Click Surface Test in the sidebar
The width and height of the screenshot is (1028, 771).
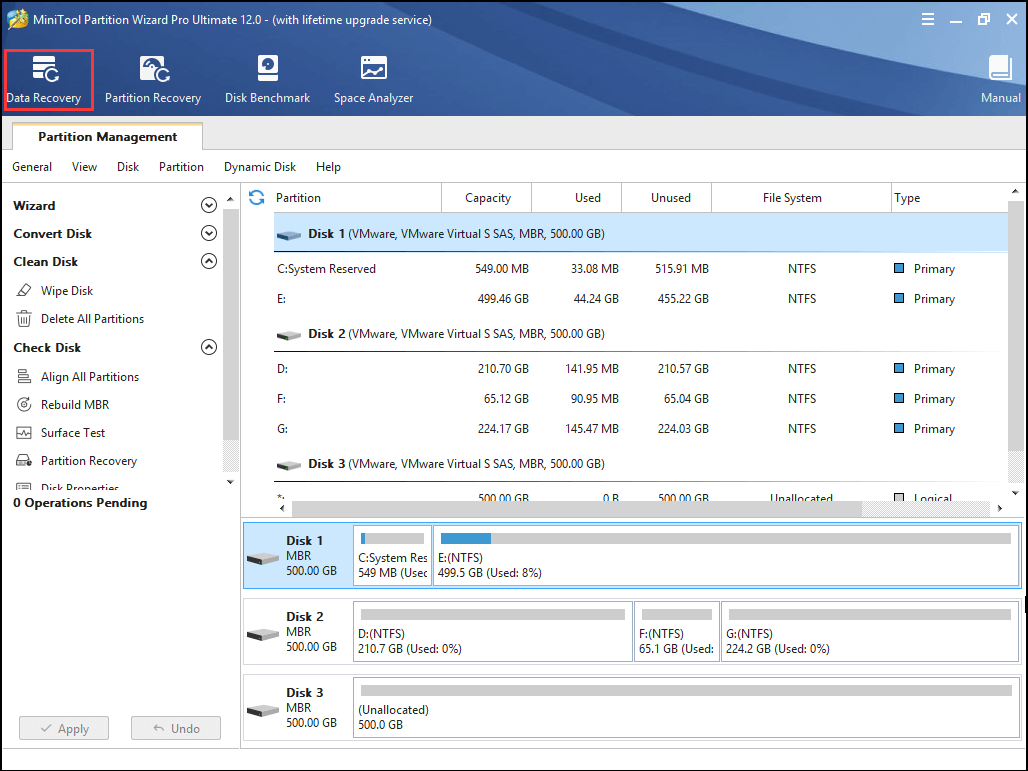[x=73, y=433]
